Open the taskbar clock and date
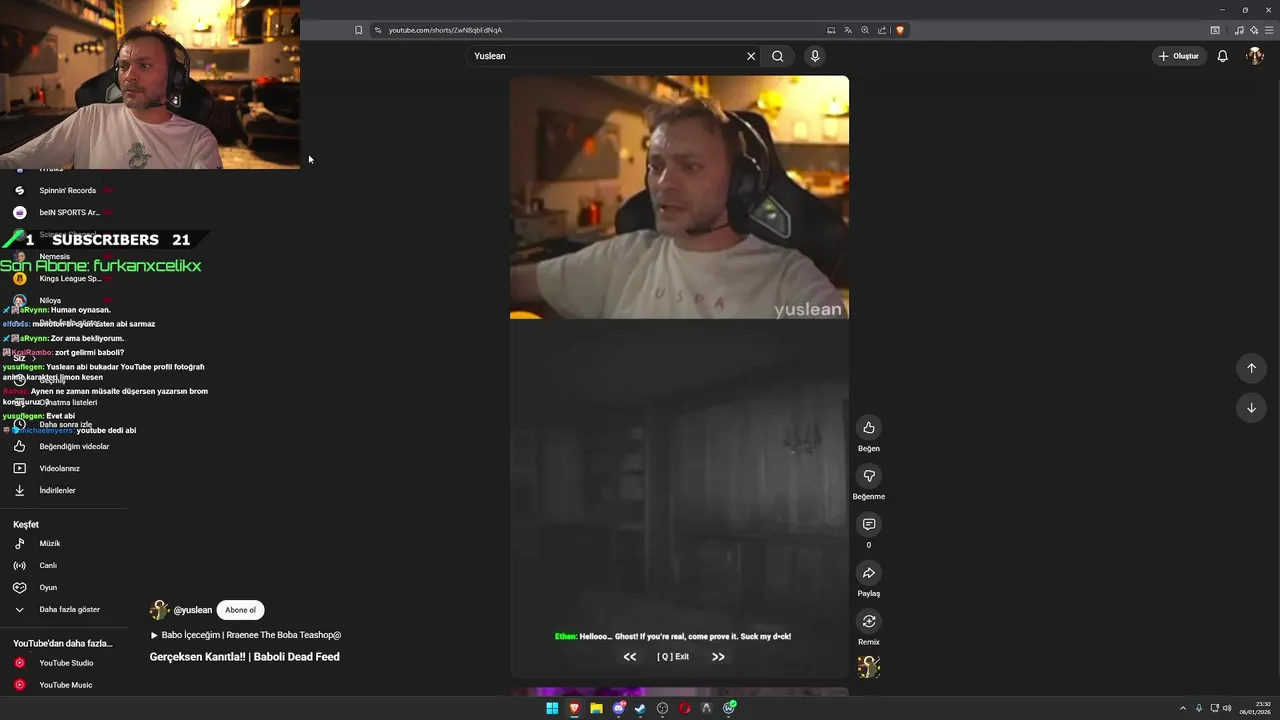This screenshot has height=720, width=1280. [x=1257, y=708]
